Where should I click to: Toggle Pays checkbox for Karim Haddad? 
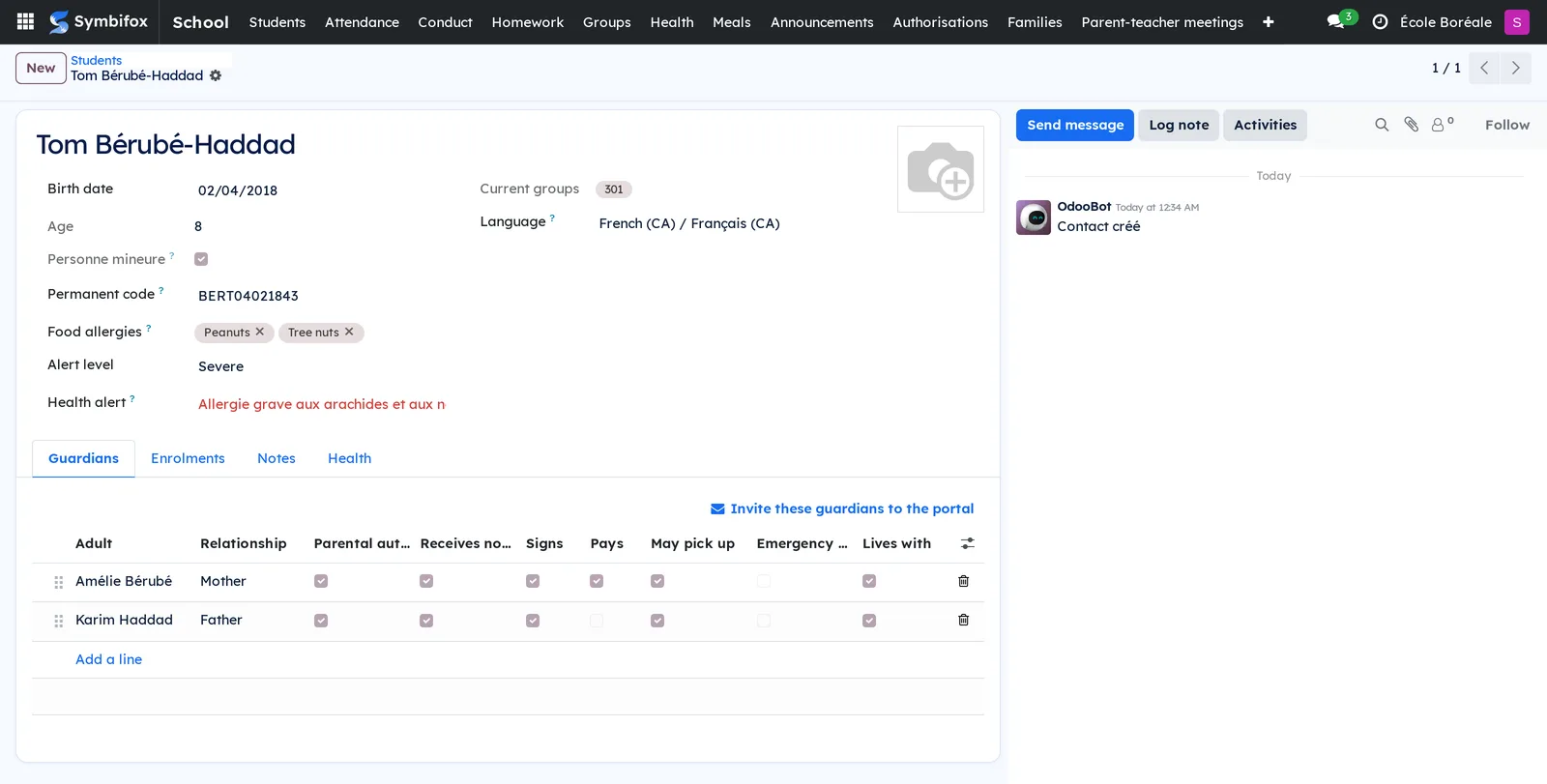tap(597, 621)
